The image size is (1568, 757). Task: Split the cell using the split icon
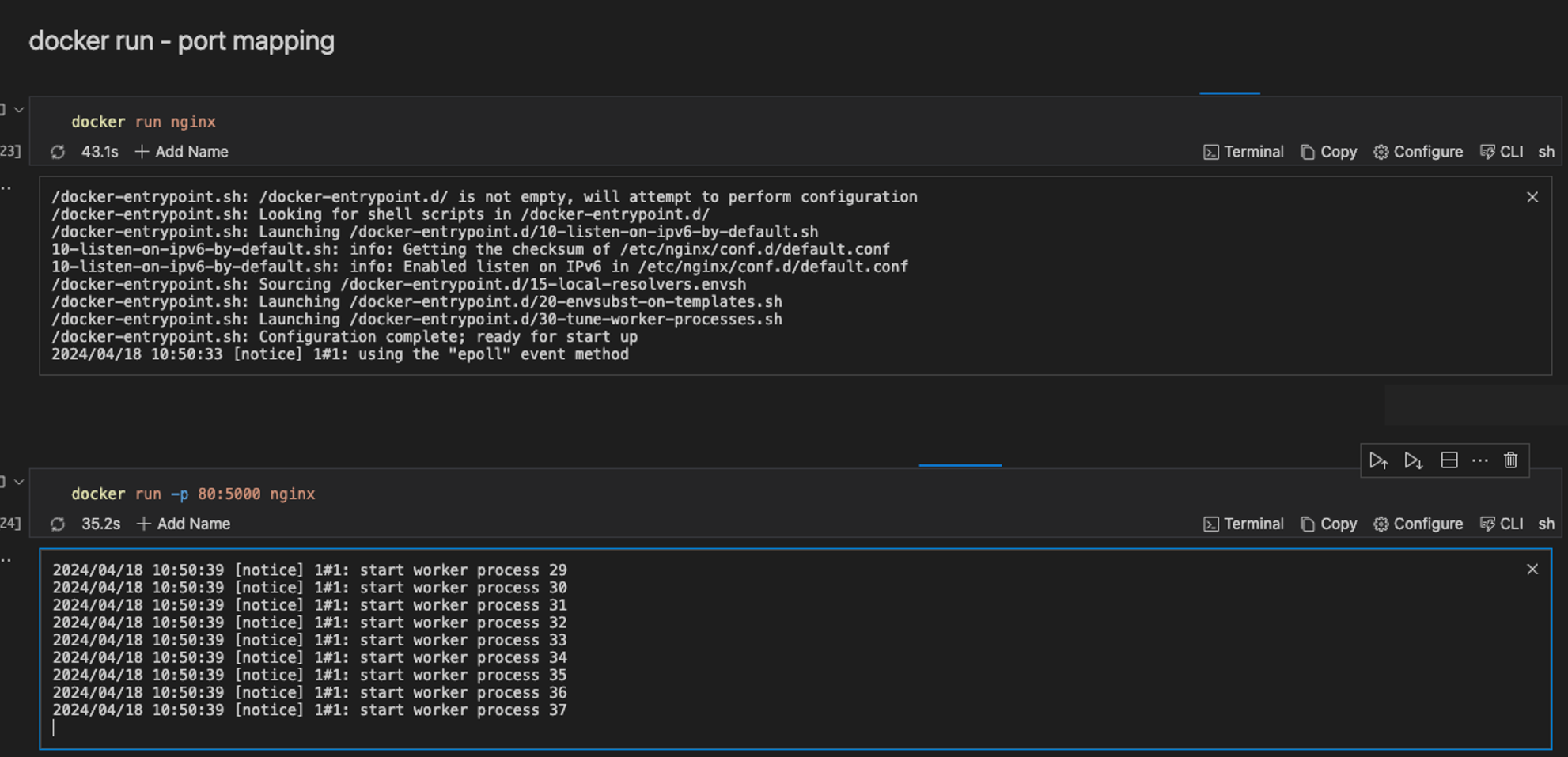click(x=1449, y=460)
